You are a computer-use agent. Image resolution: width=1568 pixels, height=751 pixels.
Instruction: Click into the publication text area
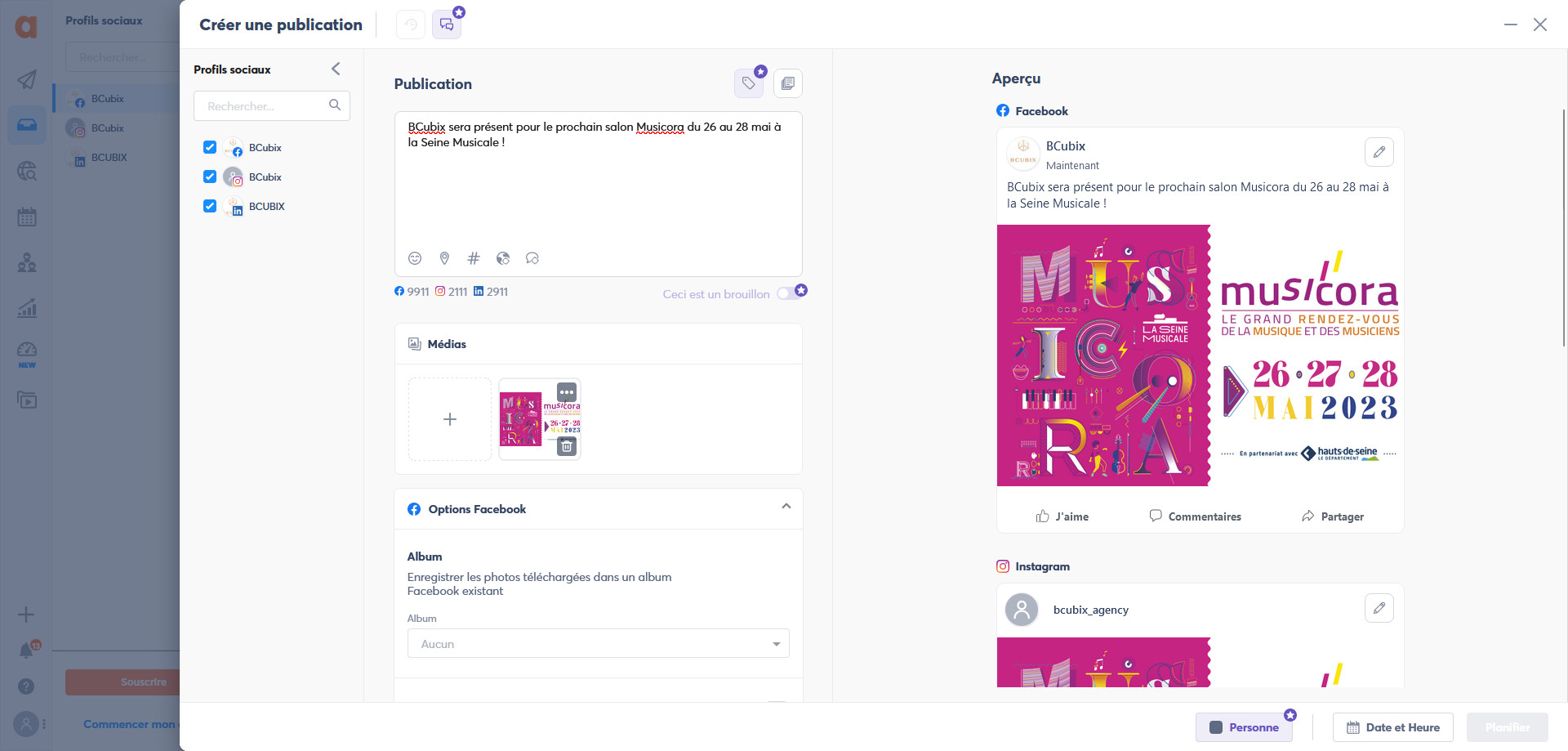coord(598,194)
